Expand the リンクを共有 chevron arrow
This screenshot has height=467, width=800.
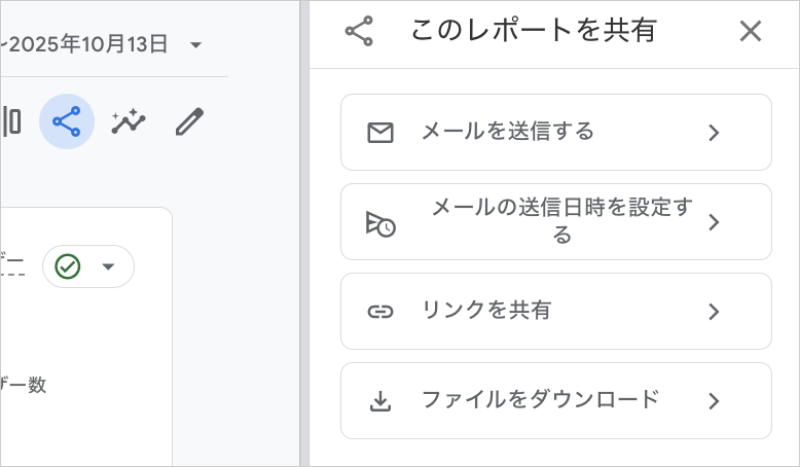713,311
